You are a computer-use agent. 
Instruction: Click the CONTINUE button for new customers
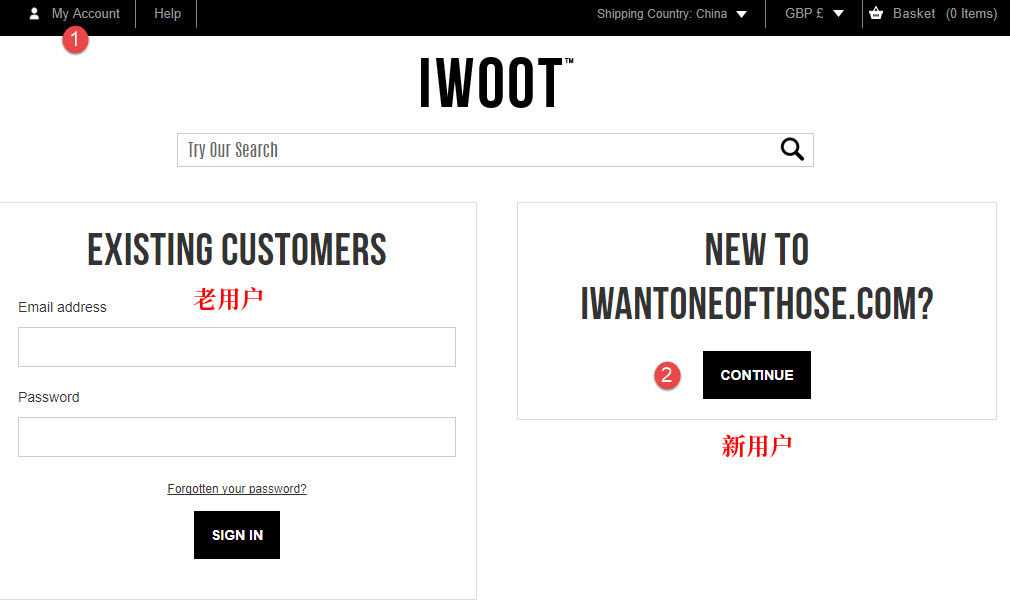pyautogui.click(x=757, y=375)
